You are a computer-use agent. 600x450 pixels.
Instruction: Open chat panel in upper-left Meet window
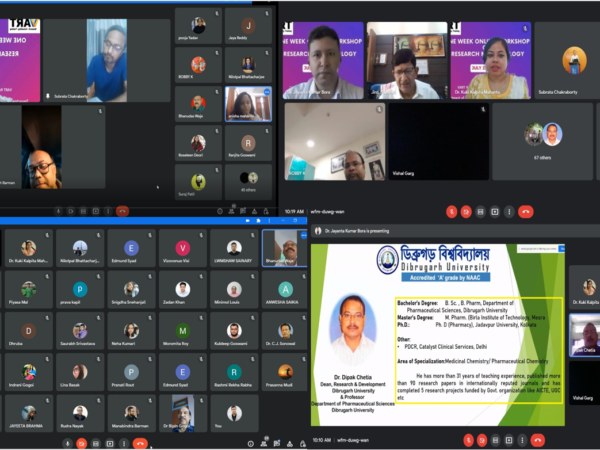coord(243,211)
